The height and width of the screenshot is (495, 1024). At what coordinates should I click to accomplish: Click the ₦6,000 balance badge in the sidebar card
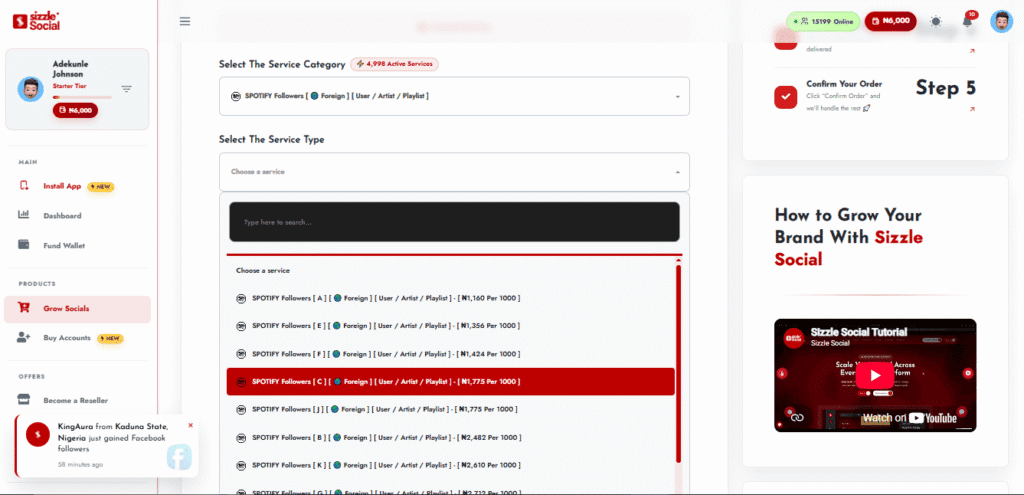76,110
